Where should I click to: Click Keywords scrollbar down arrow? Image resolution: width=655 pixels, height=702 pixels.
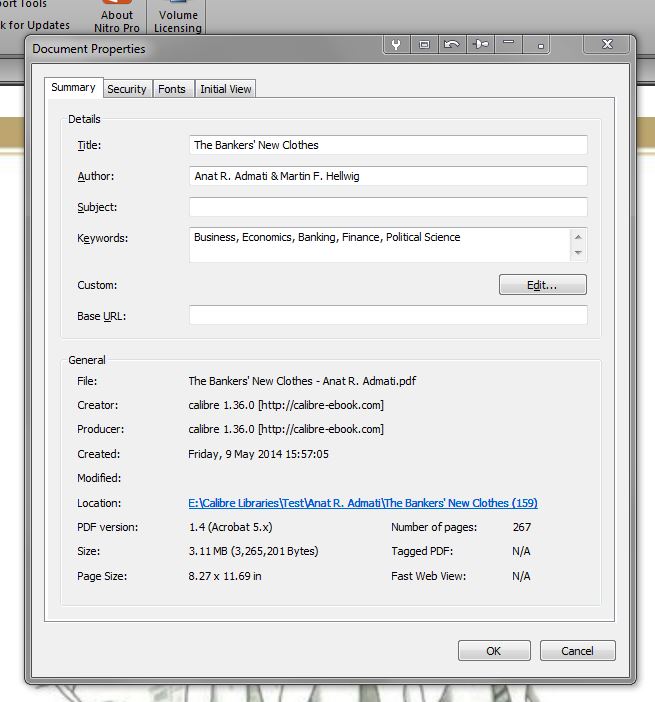tap(578, 253)
